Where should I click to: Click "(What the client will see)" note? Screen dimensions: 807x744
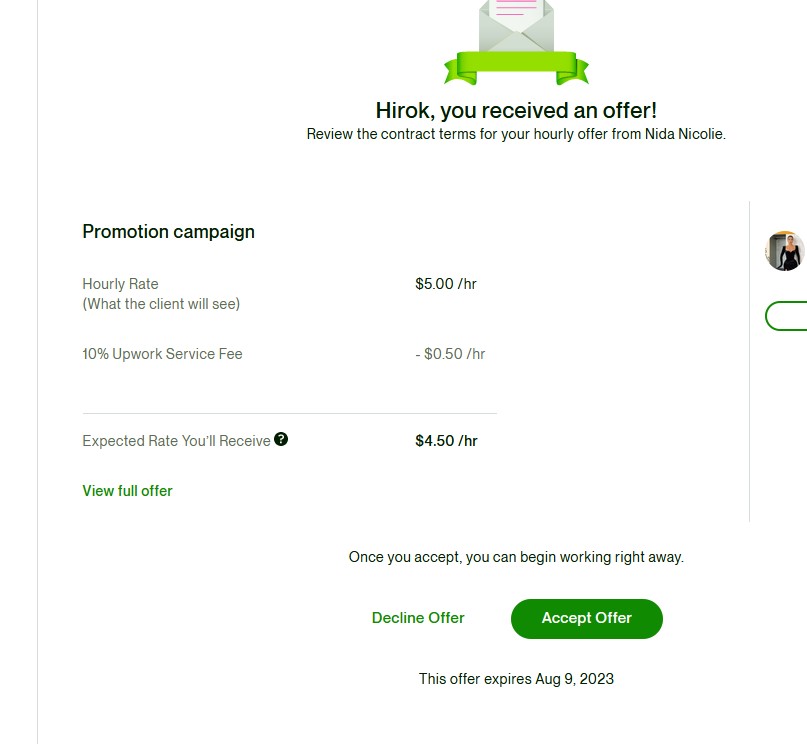[x=161, y=304]
